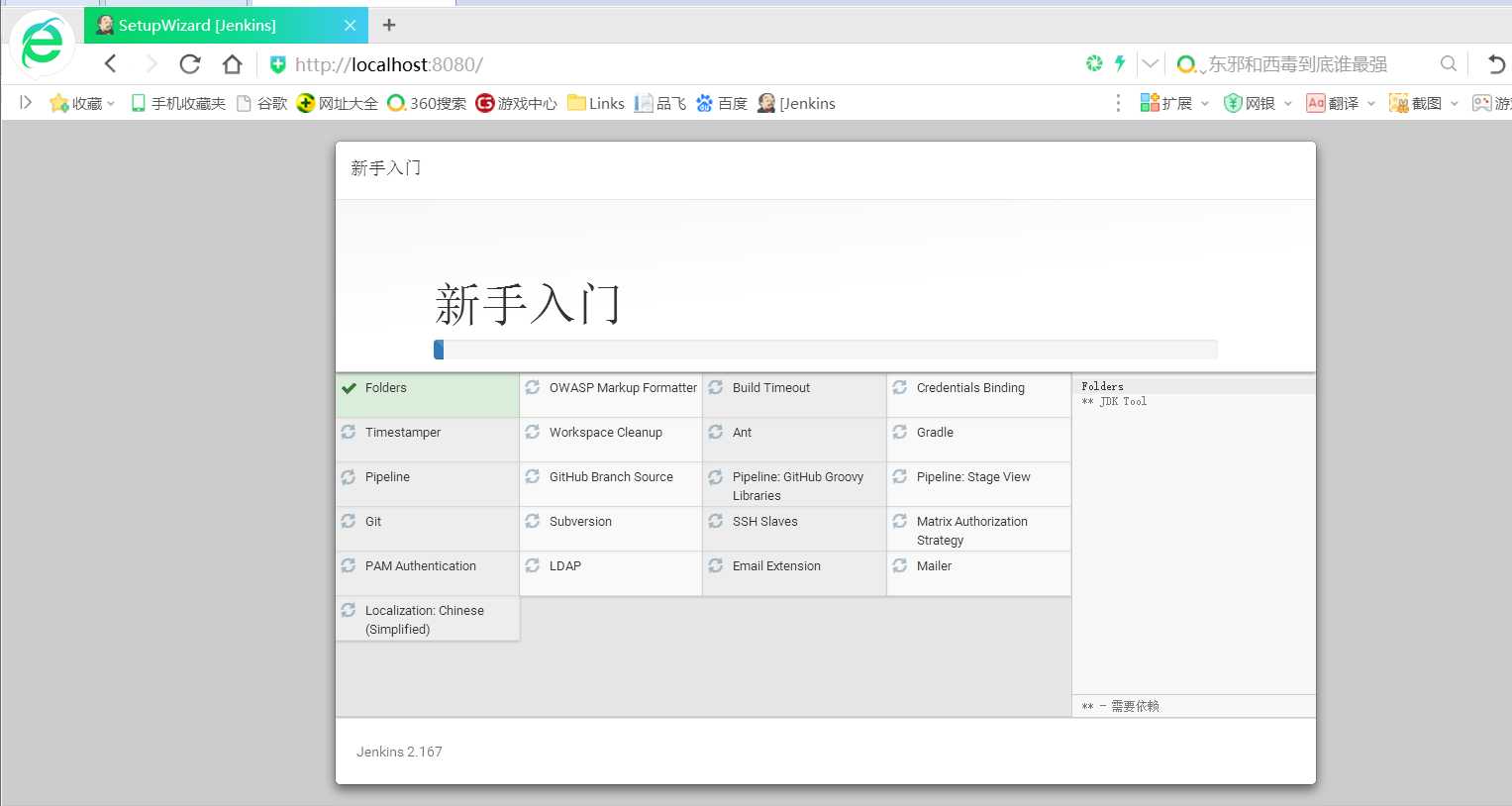Click the installation progress bar
The image size is (1512, 806).
(826, 350)
